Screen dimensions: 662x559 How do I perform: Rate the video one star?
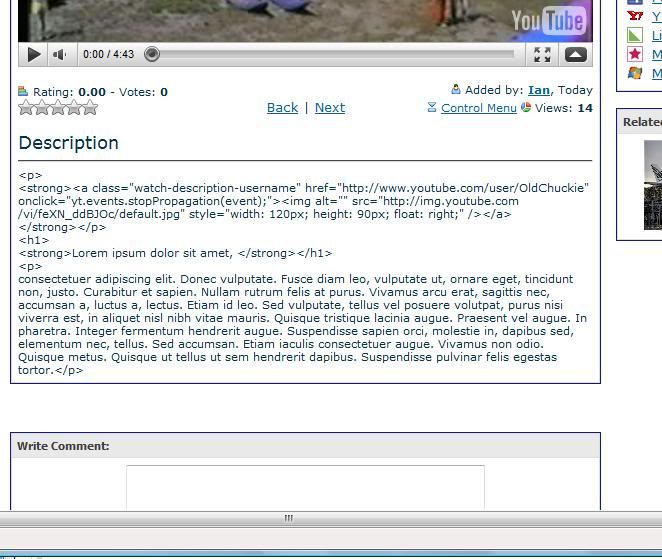(26, 108)
